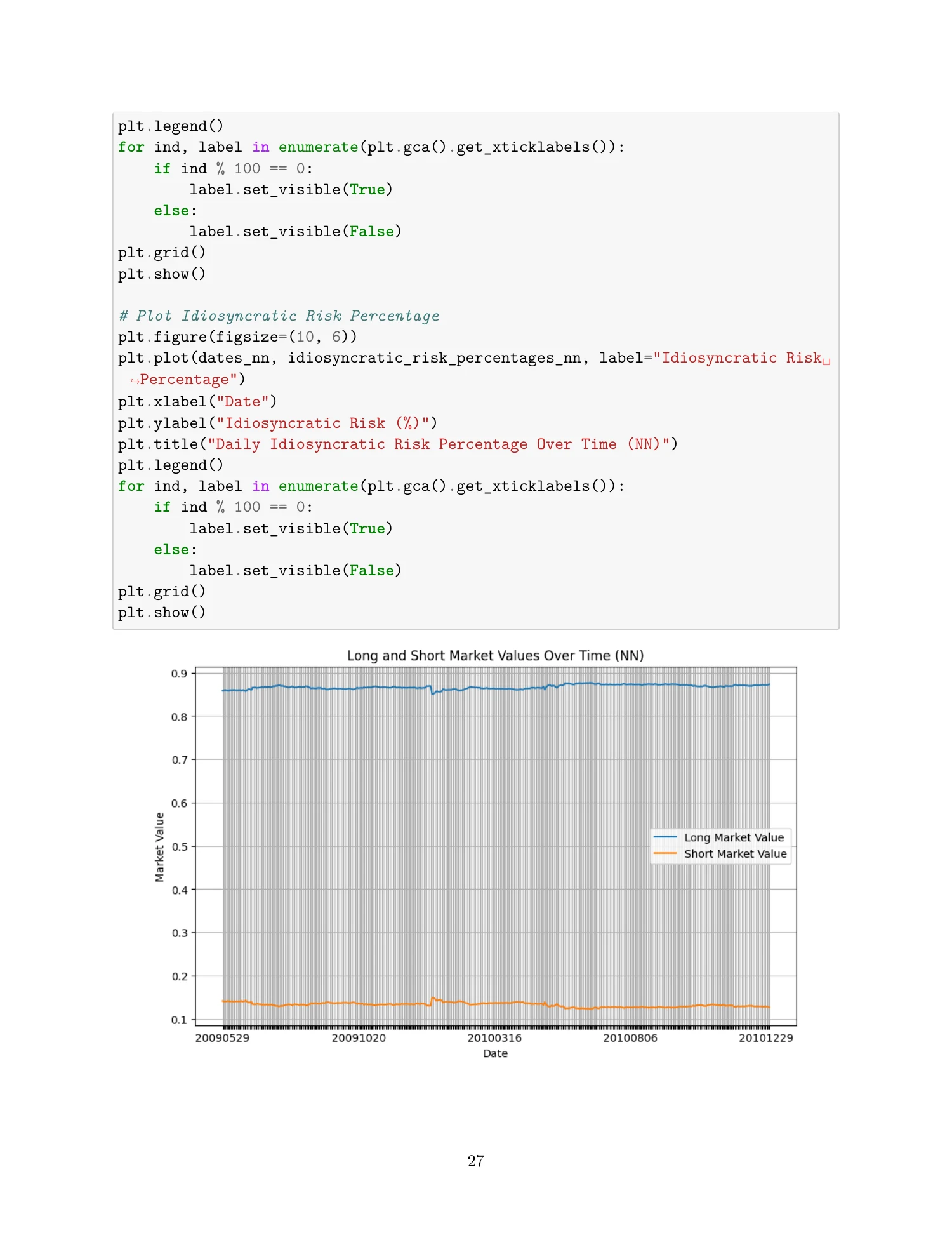Viewport: 952px width, 1233px height.
Task: Click x-axis tick label 20100316
Action: tap(494, 1038)
